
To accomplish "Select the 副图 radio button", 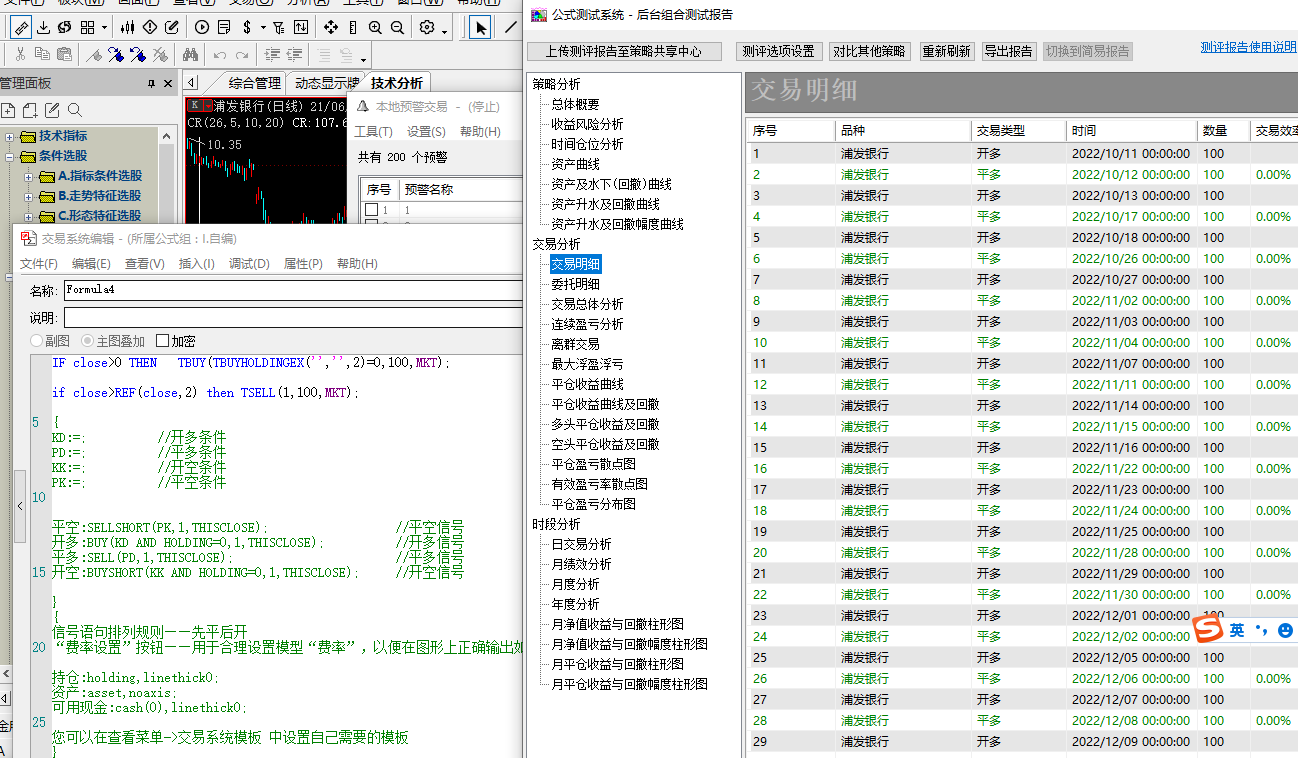I will point(37,341).
